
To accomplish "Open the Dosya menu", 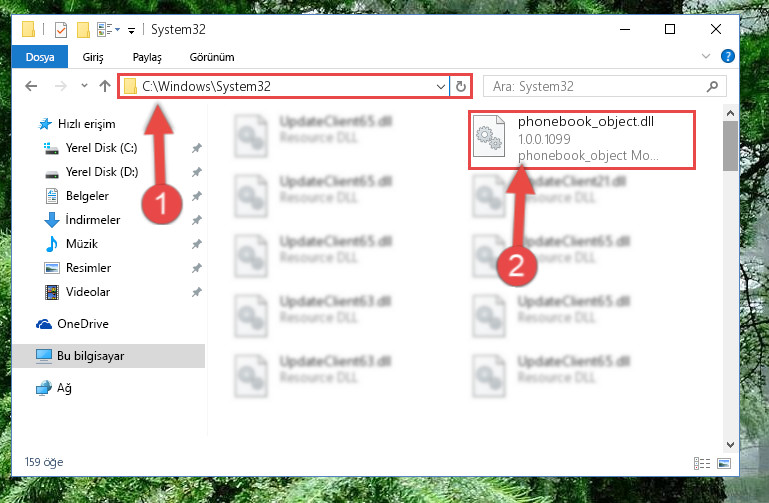I will [40, 57].
